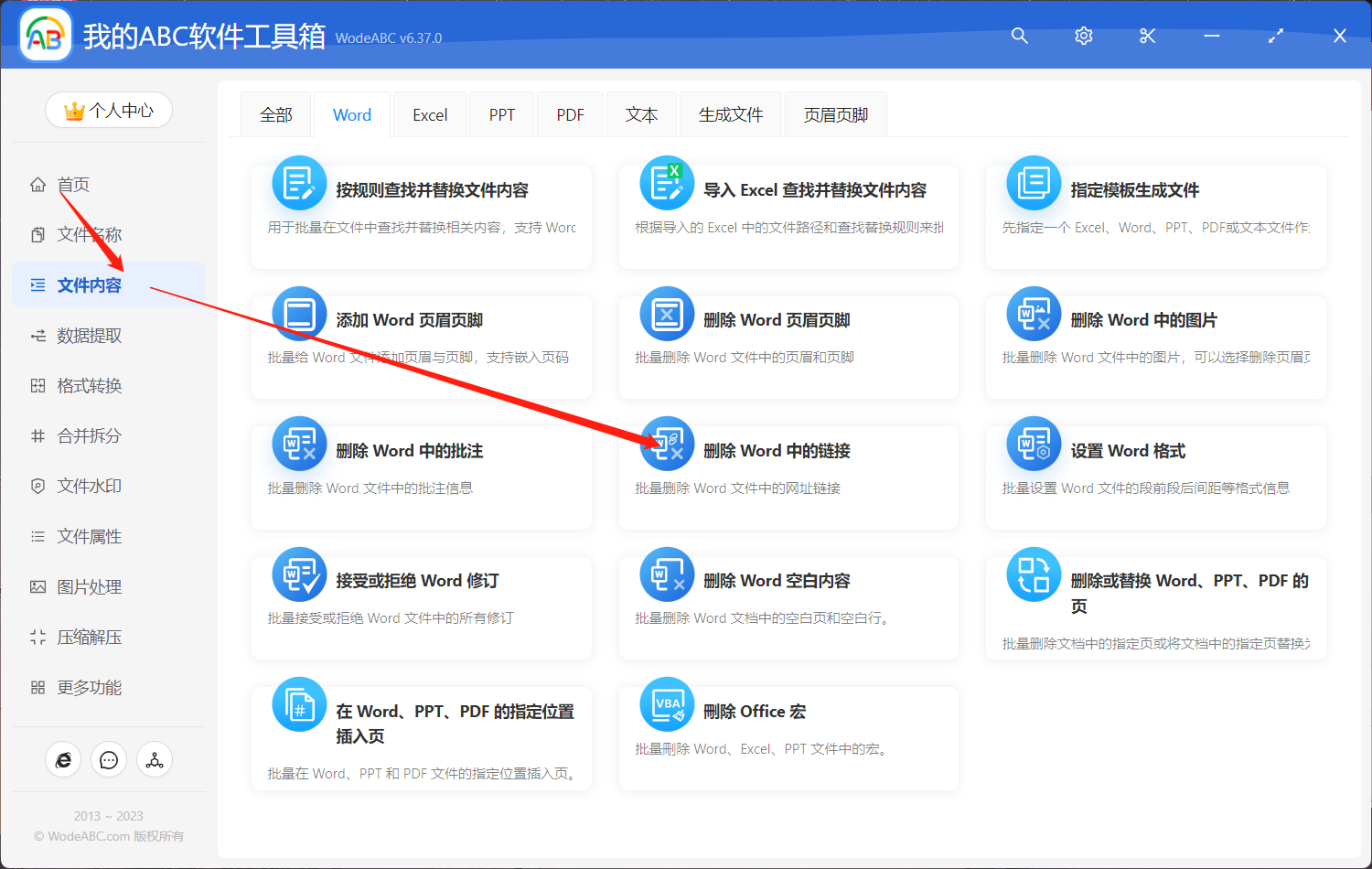Open the feedback chat bubble icon

(109, 759)
